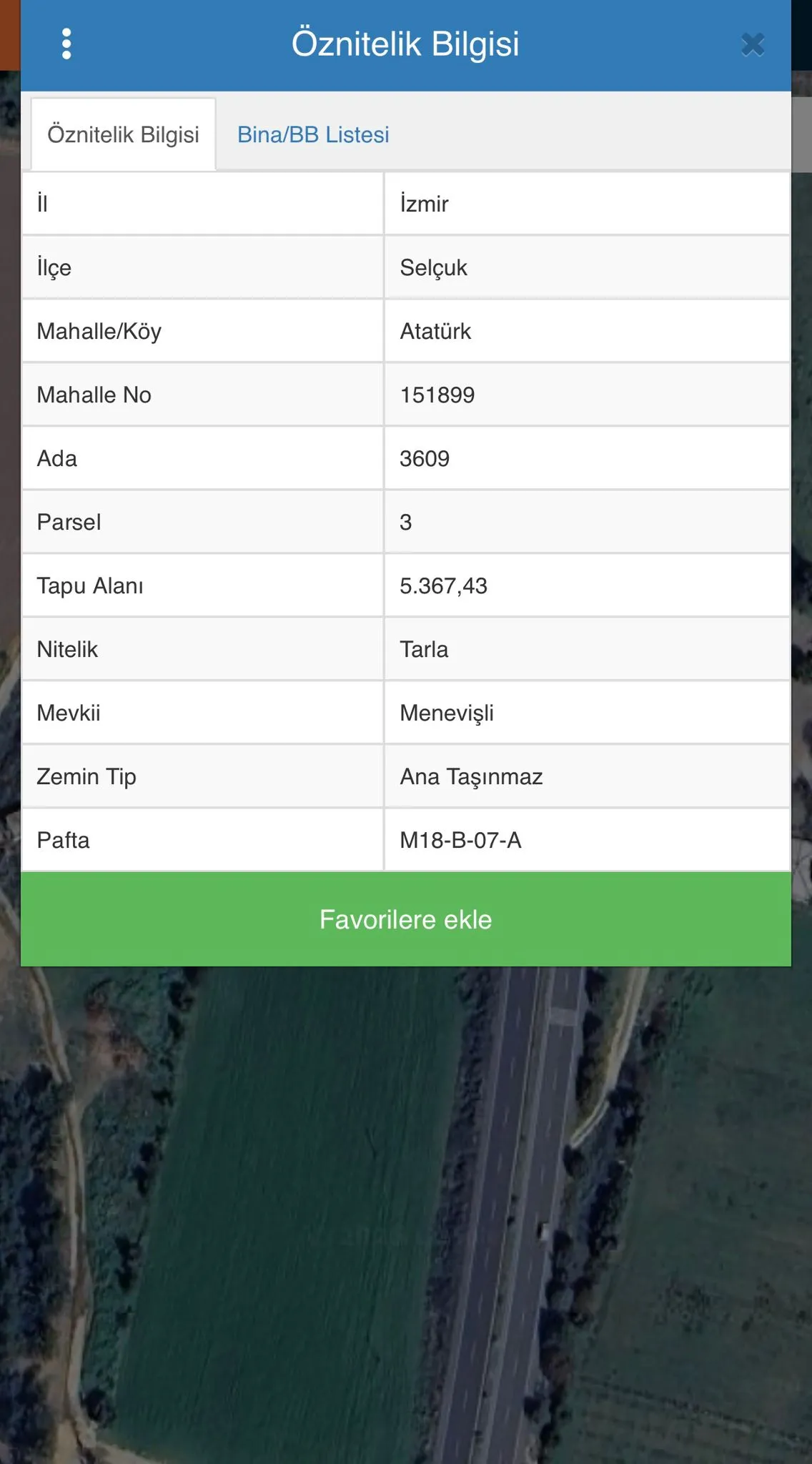Click the Nitelik value Tarla
This screenshot has width=812, height=1464.
pyautogui.click(x=424, y=649)
